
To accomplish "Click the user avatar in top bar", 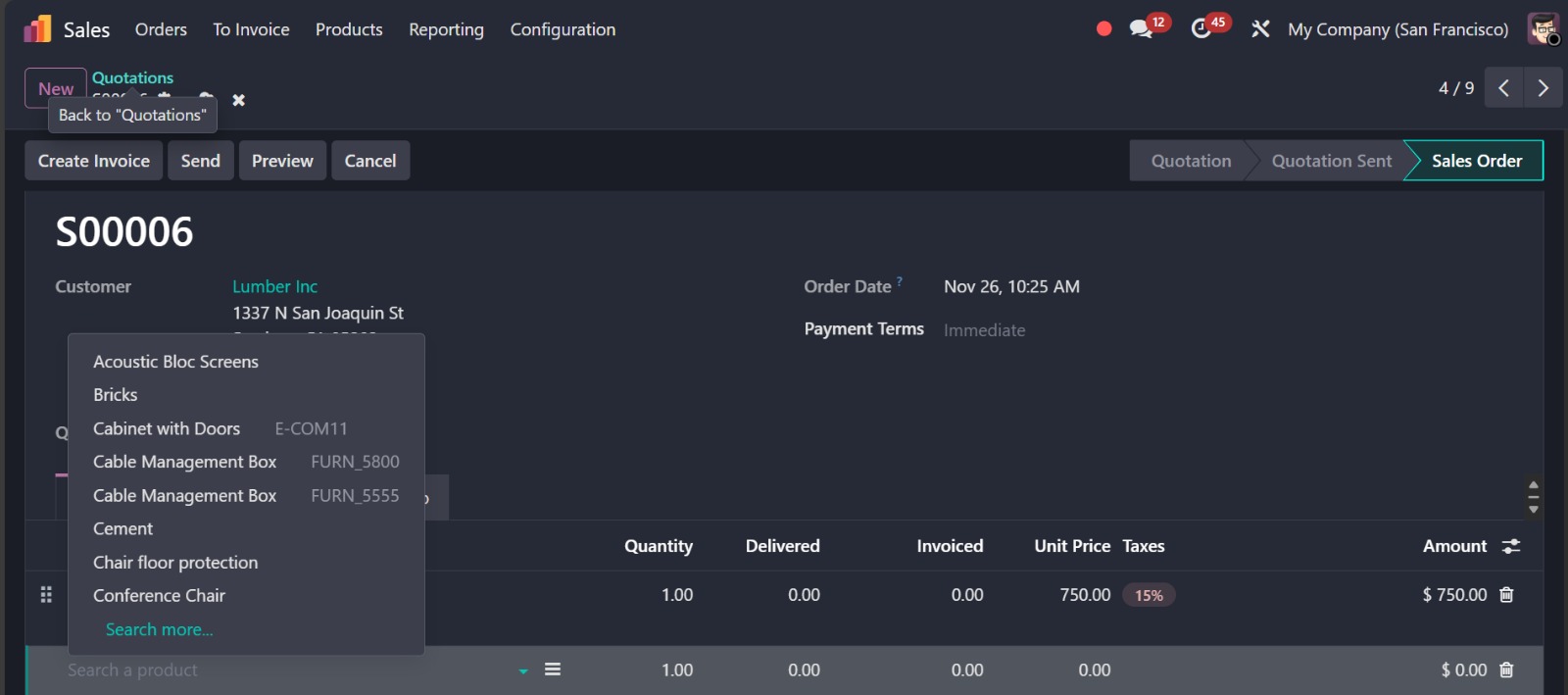I will pyautogui.click(x=1543, y=29).
